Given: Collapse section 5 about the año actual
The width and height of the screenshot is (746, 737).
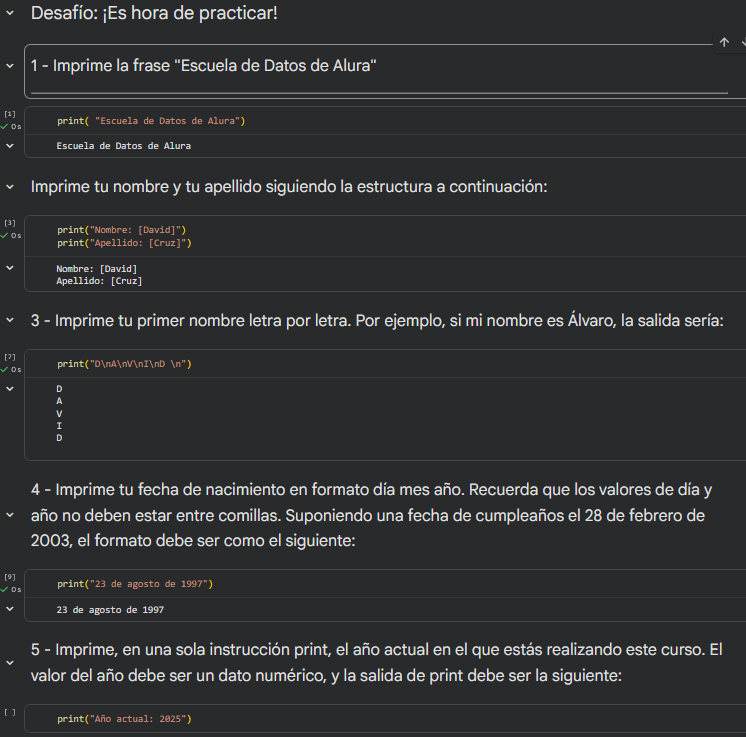Looking at the screenshot, I should tap(10, 663).
